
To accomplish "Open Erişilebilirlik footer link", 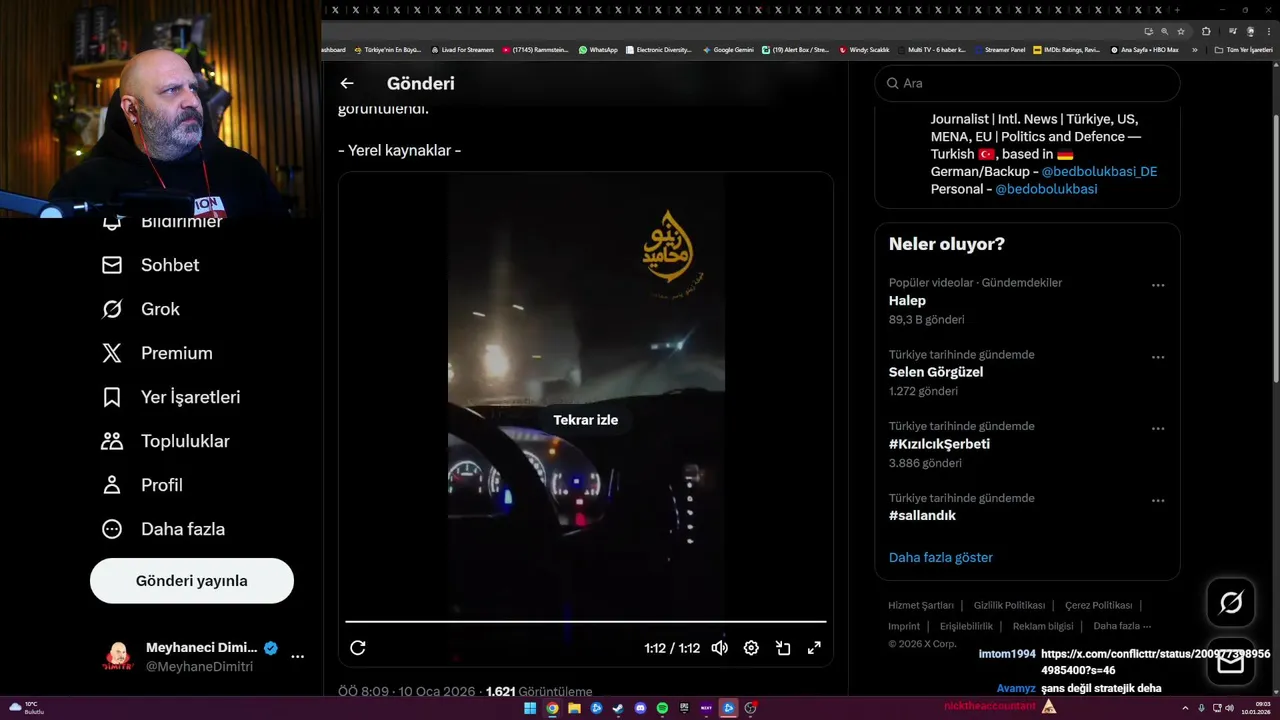I will point(966,626).
